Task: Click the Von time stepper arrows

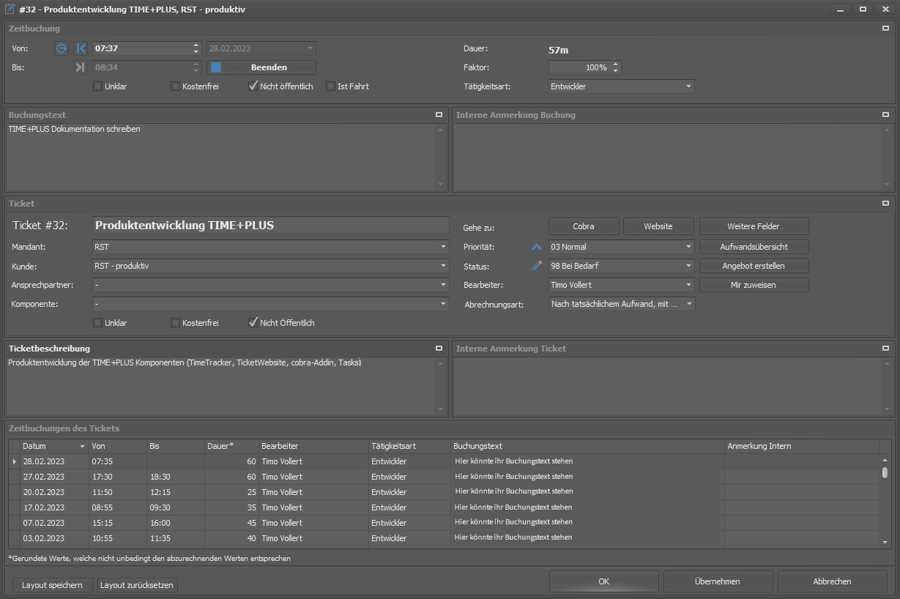Action: (196, 49)
